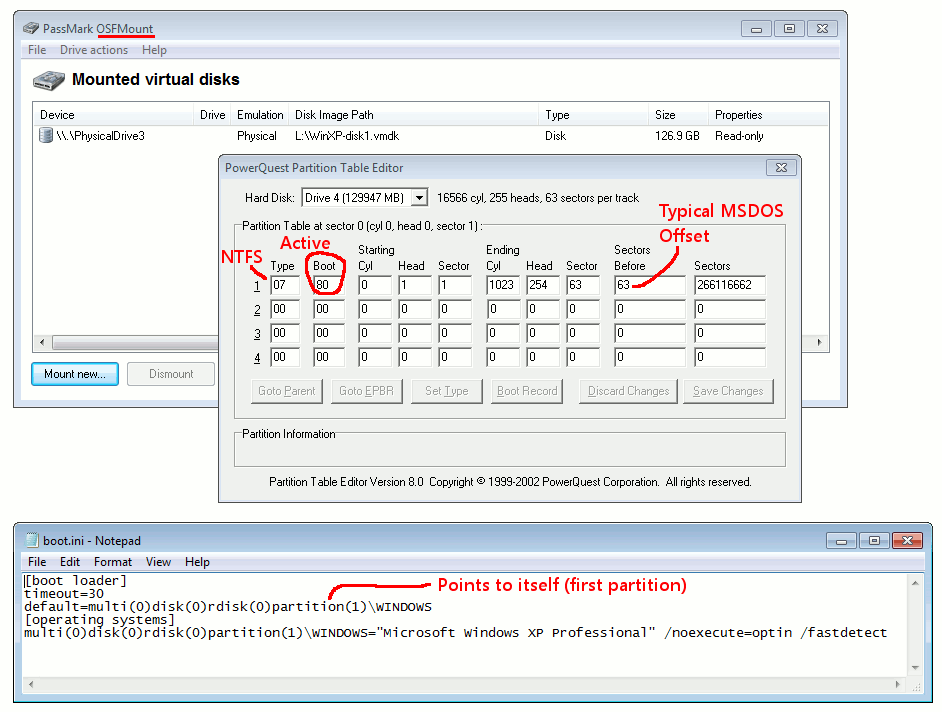Open the Drive actions menu
The height and width of the screenshot is (712, 942).
pyautogui.click(x=94, y=50)
